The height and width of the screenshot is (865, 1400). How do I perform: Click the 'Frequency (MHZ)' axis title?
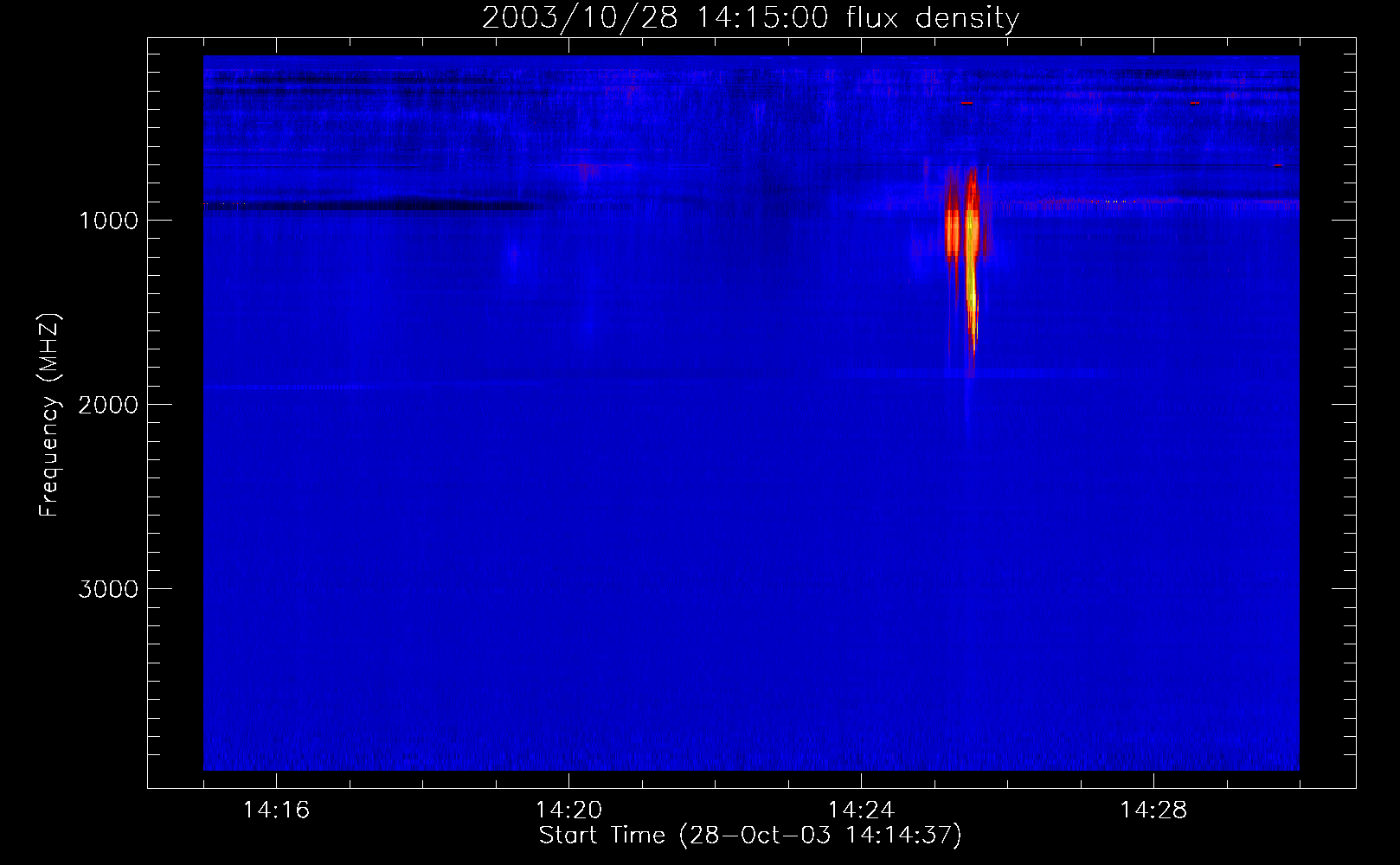pos(49,415)
